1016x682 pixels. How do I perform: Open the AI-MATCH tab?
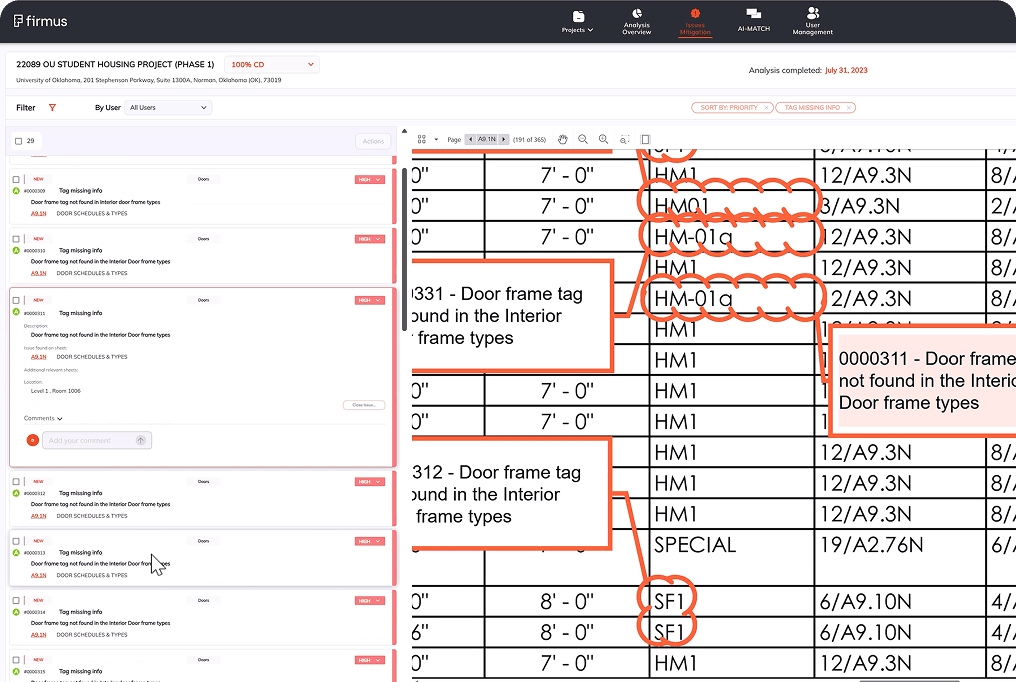coord(753,20)
